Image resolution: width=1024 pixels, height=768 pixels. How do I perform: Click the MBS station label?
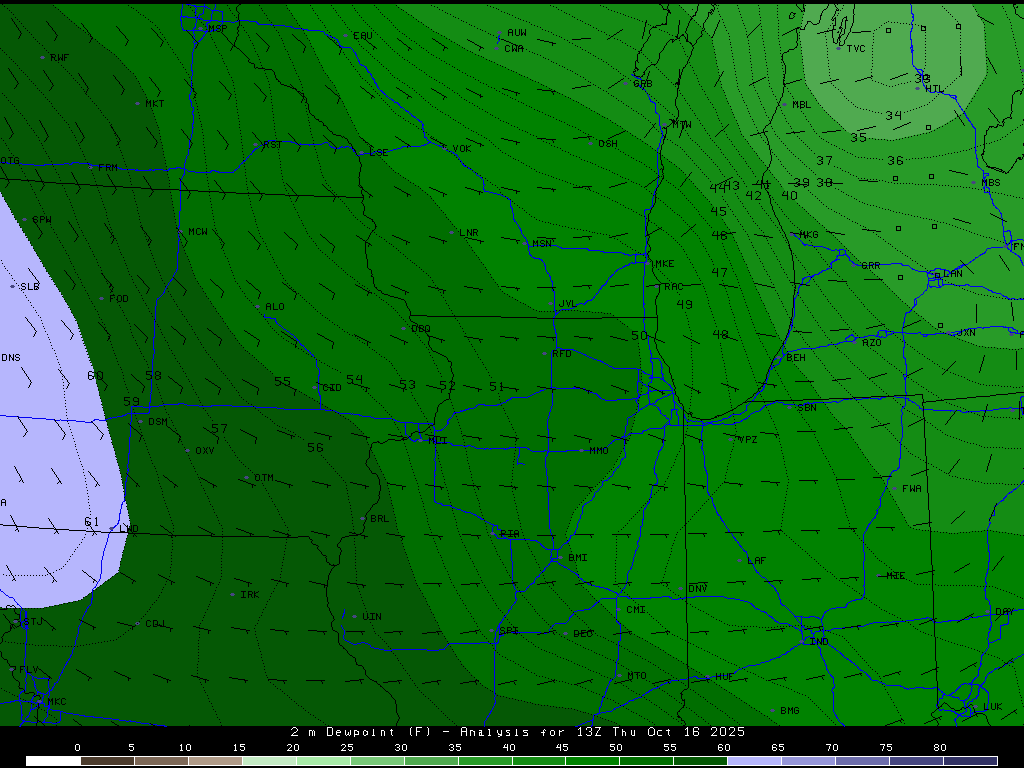[x=991, y=182]
